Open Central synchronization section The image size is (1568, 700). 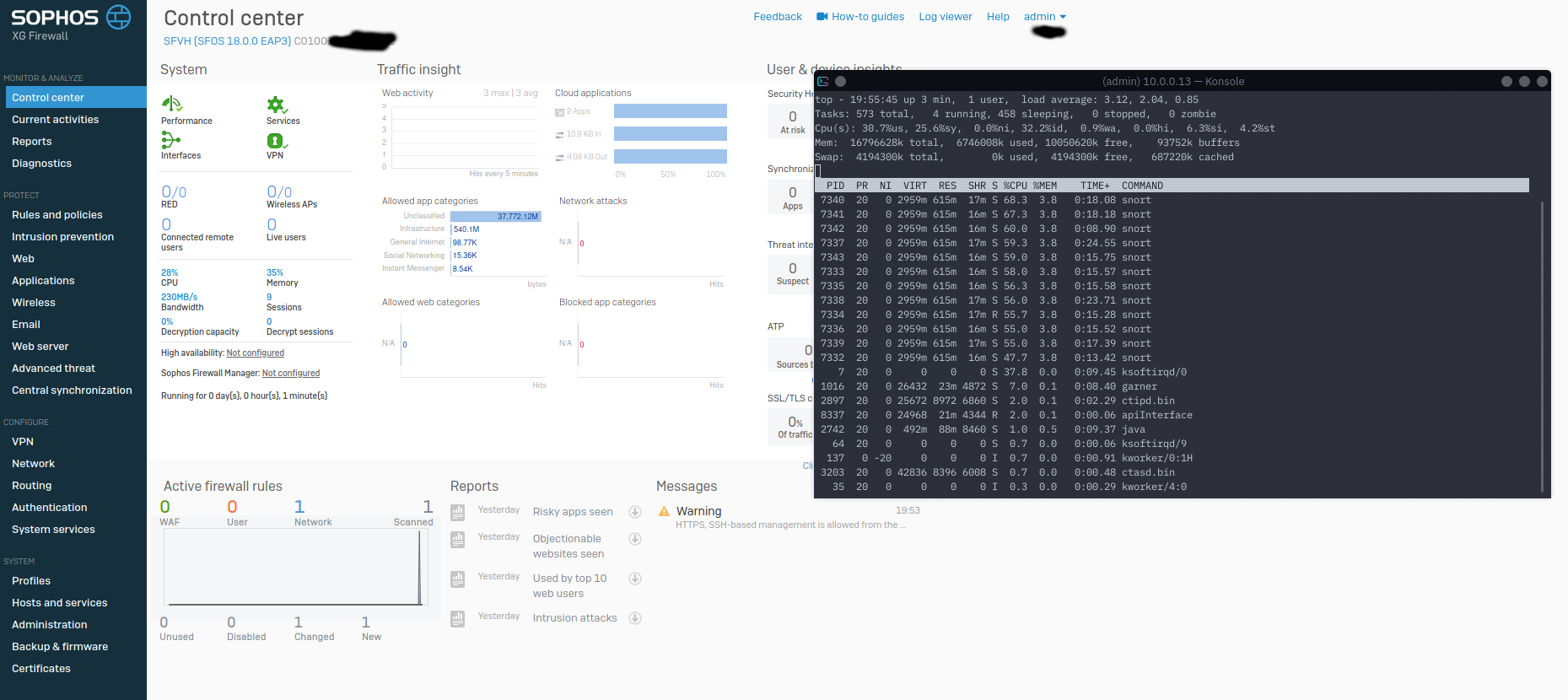(x=73, y=390)
